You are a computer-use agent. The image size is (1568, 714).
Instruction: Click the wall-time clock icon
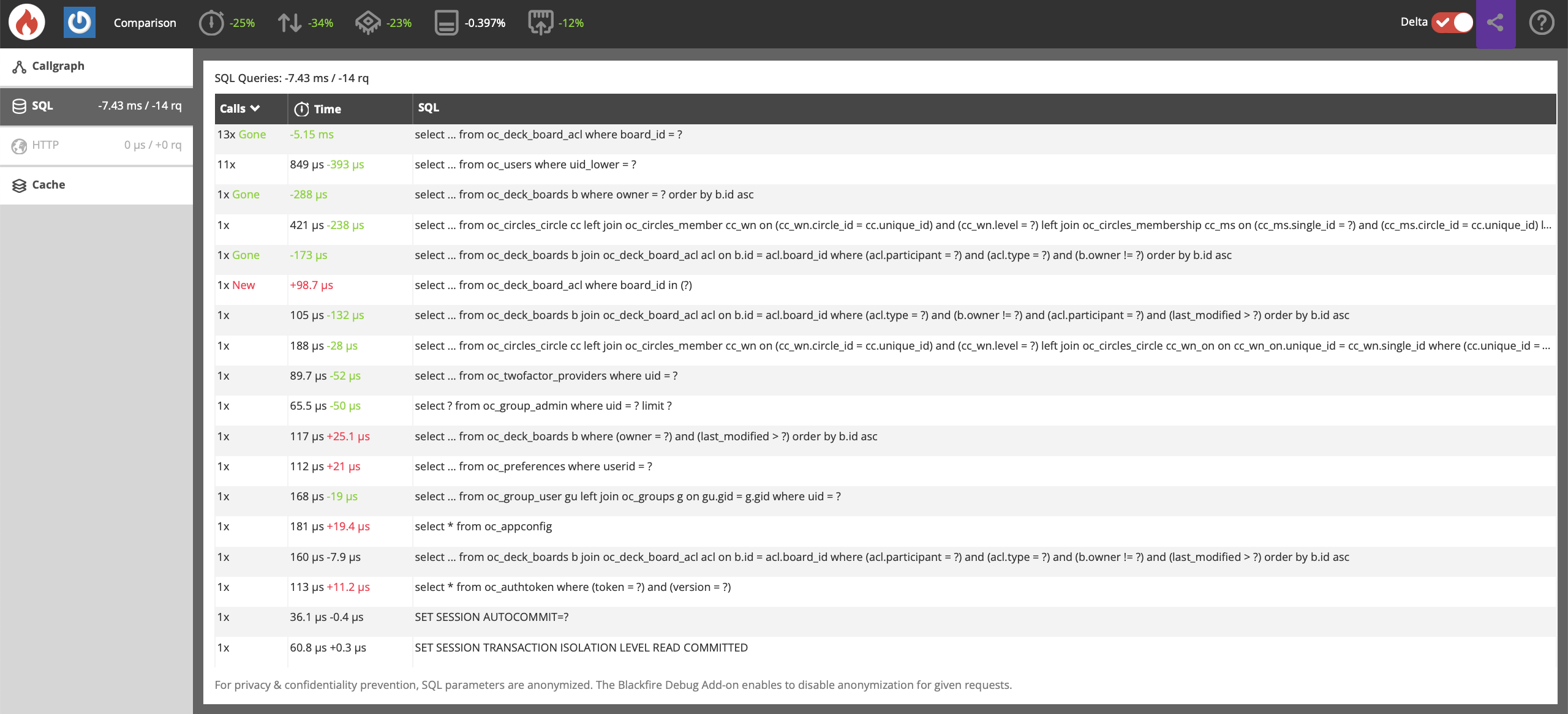(x=211, y=23)
